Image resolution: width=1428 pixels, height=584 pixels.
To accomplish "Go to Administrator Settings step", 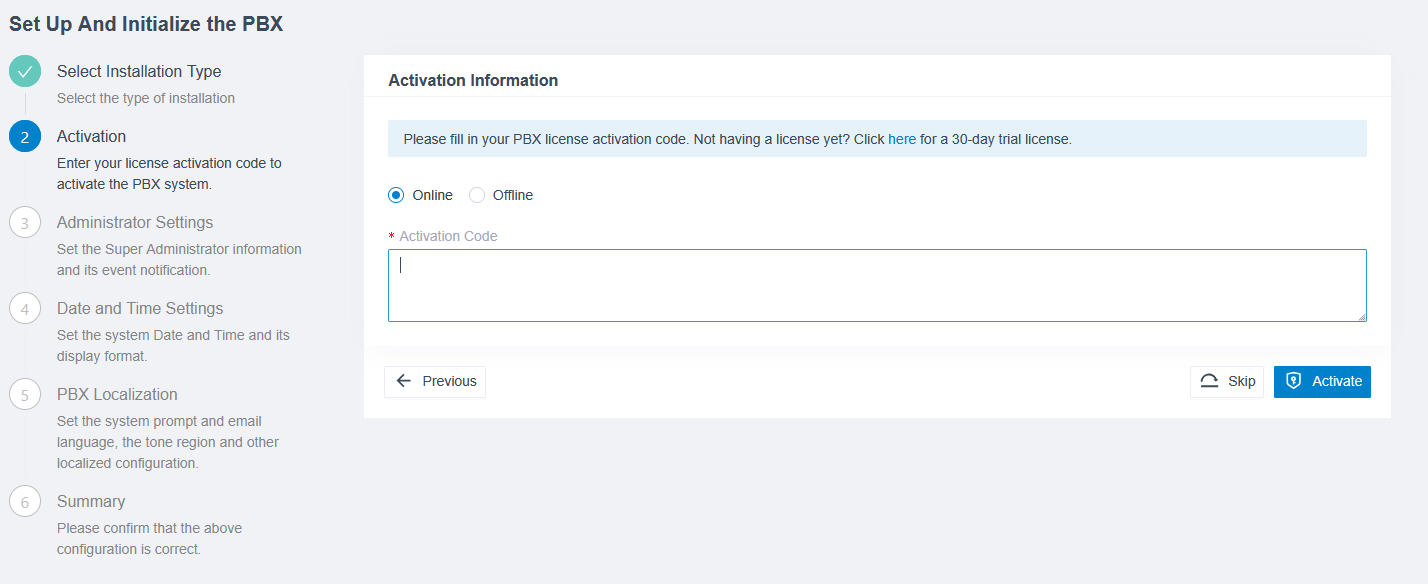I will (135, 222).
